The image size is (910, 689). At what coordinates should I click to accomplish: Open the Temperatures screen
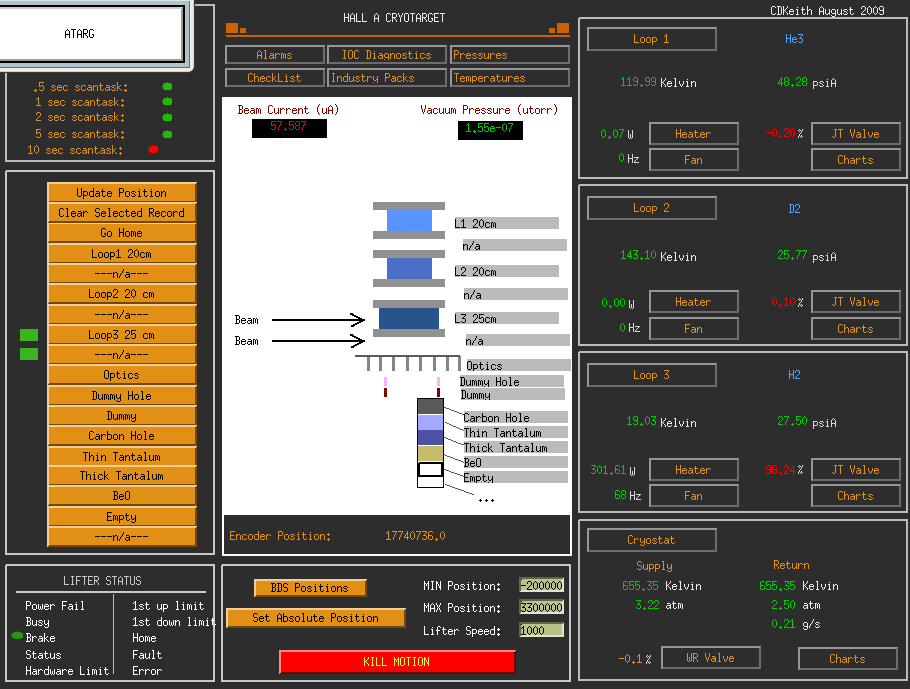(x=510, y=78)
